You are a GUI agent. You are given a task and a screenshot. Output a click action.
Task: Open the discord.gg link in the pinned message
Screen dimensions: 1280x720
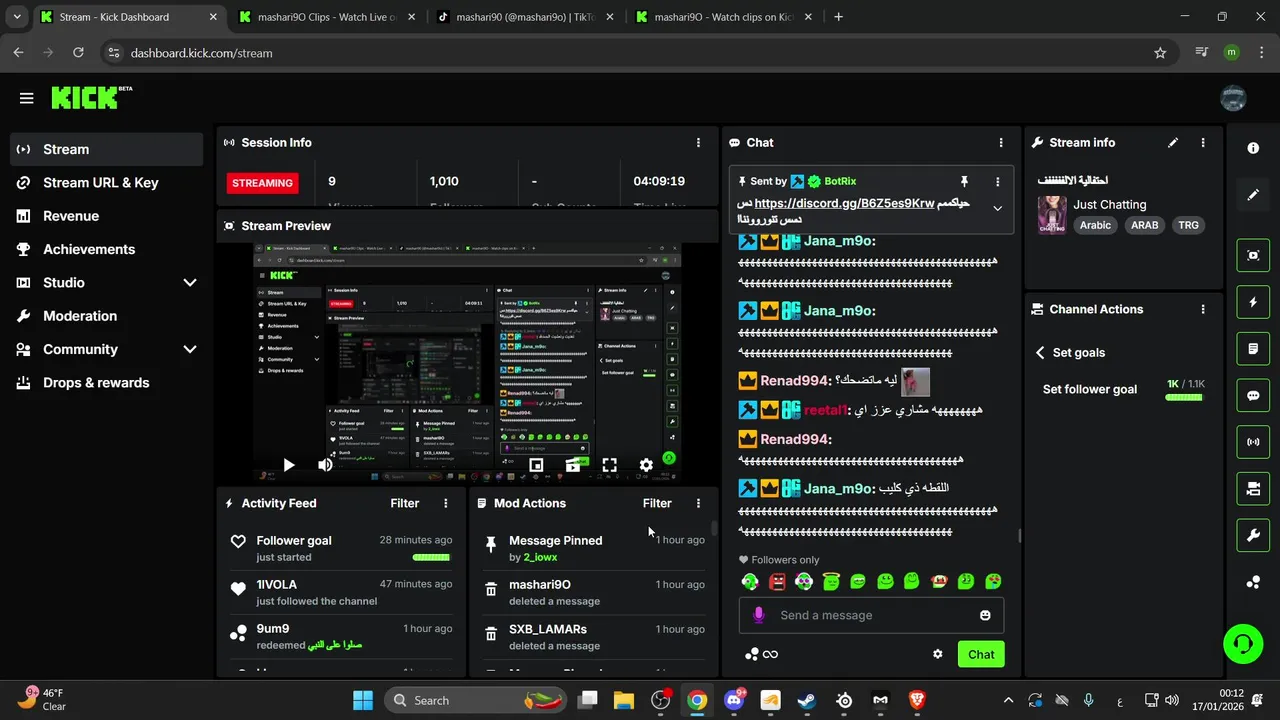coord(844,203)
